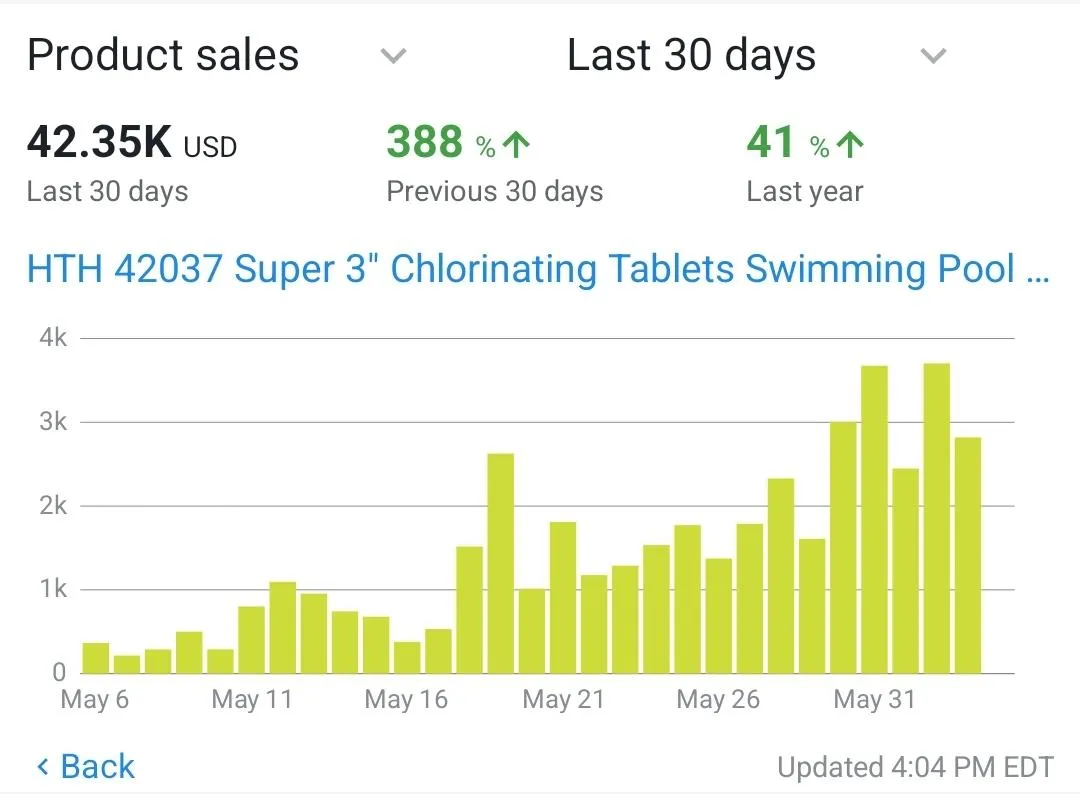This screenshot has width=1080, height=794.
Task: Click the chevron beside Product sales
Action: coord(394,56)
